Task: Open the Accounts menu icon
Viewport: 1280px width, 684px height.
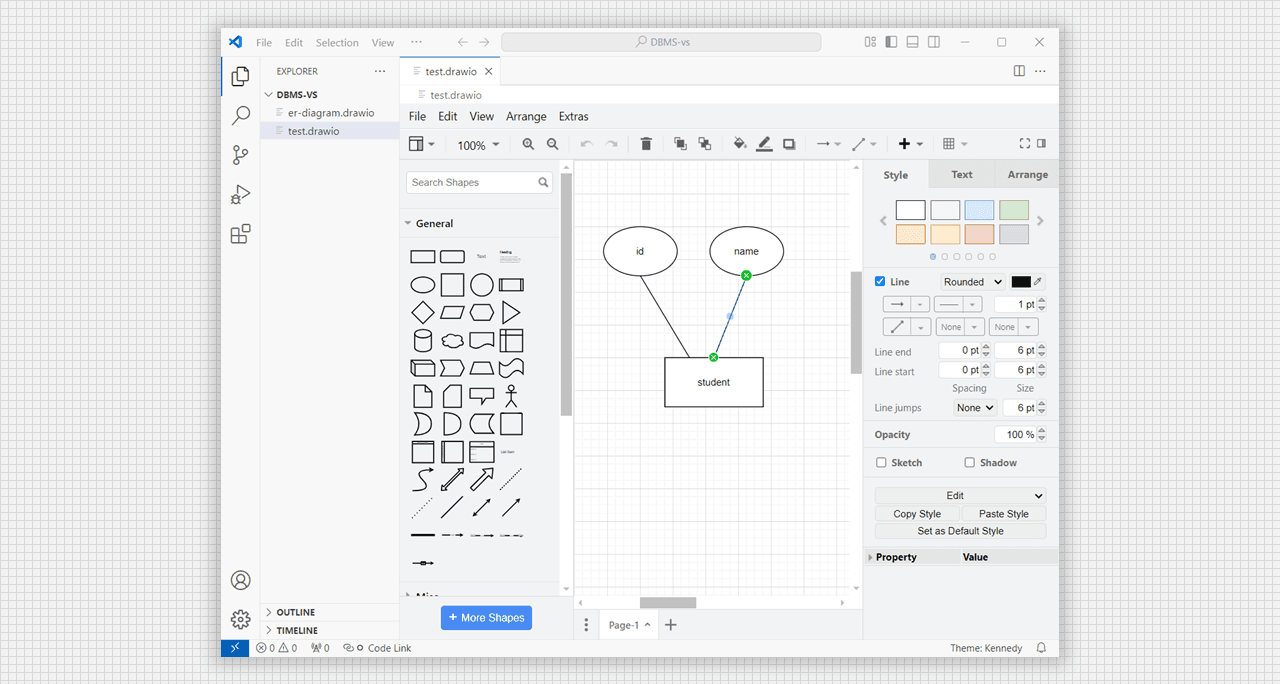Action: point(240,580)
